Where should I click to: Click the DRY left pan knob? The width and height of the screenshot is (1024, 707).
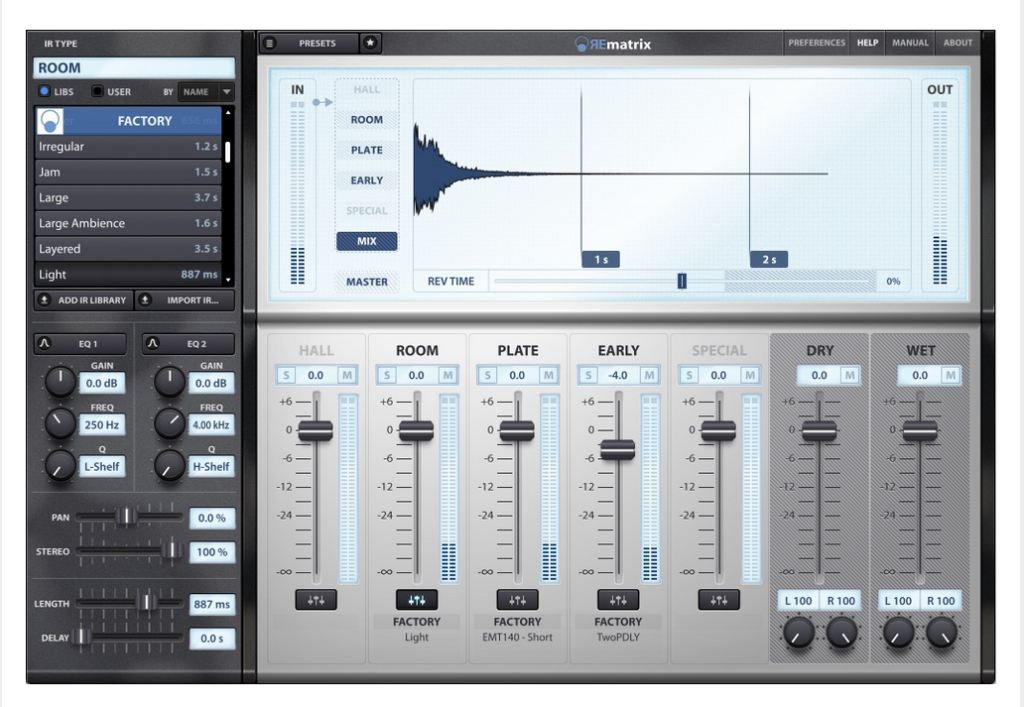[798, 633]
